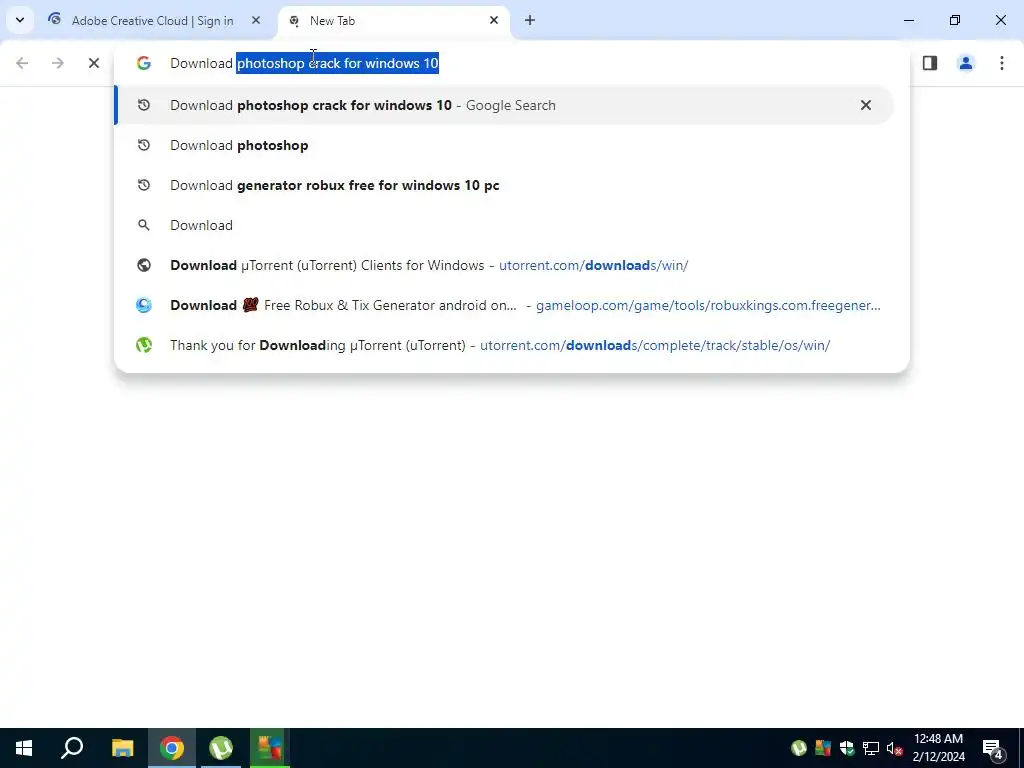Open a new tab with plus button
This screenshot has height=768, width=1024.
[x=530, y=20]
